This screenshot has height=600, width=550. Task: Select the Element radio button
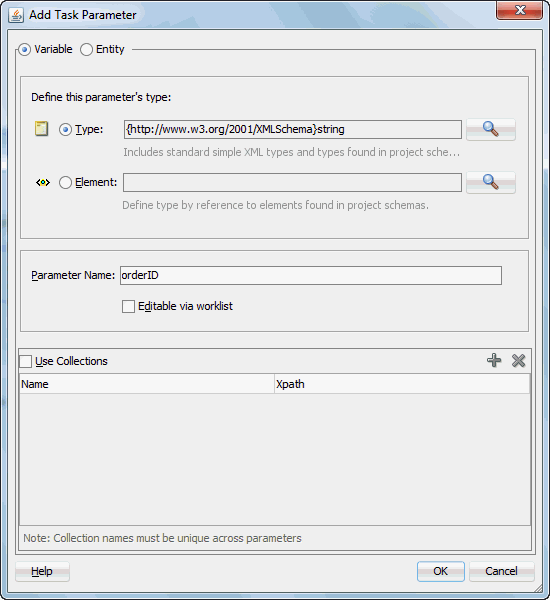(x=65, y=183)
